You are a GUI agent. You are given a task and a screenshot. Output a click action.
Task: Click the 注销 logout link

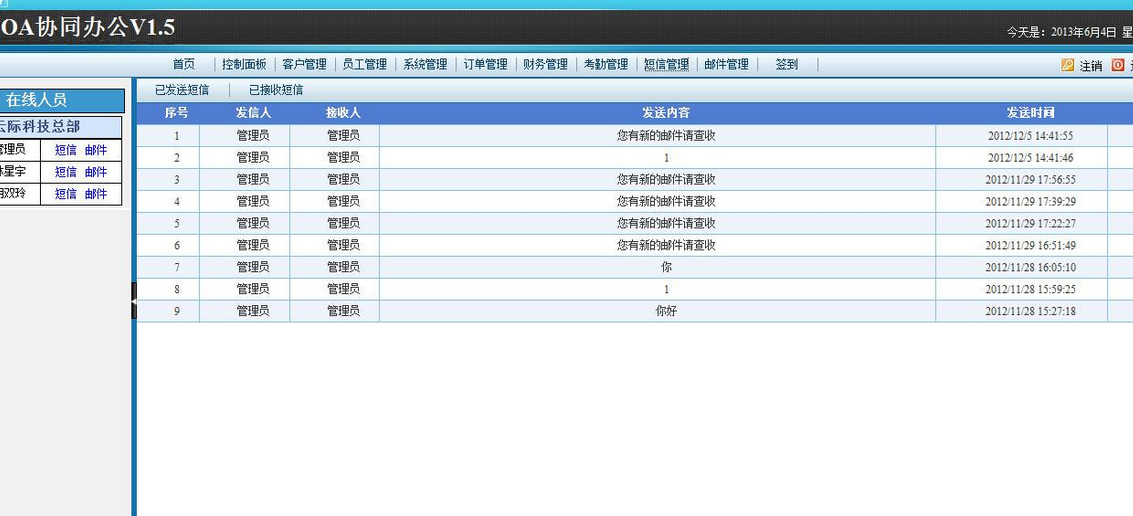click(1090, 66)
